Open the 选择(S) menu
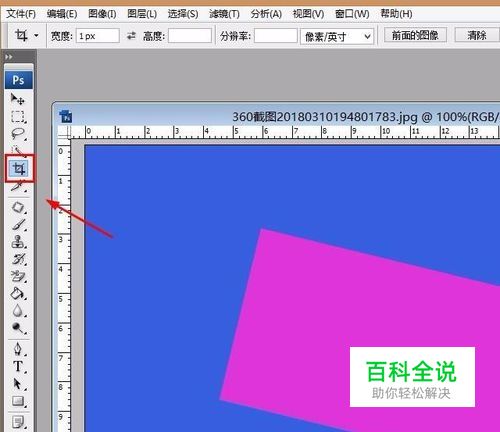The height and width of the screenshot is (432, 500). (x=183, y=14)
